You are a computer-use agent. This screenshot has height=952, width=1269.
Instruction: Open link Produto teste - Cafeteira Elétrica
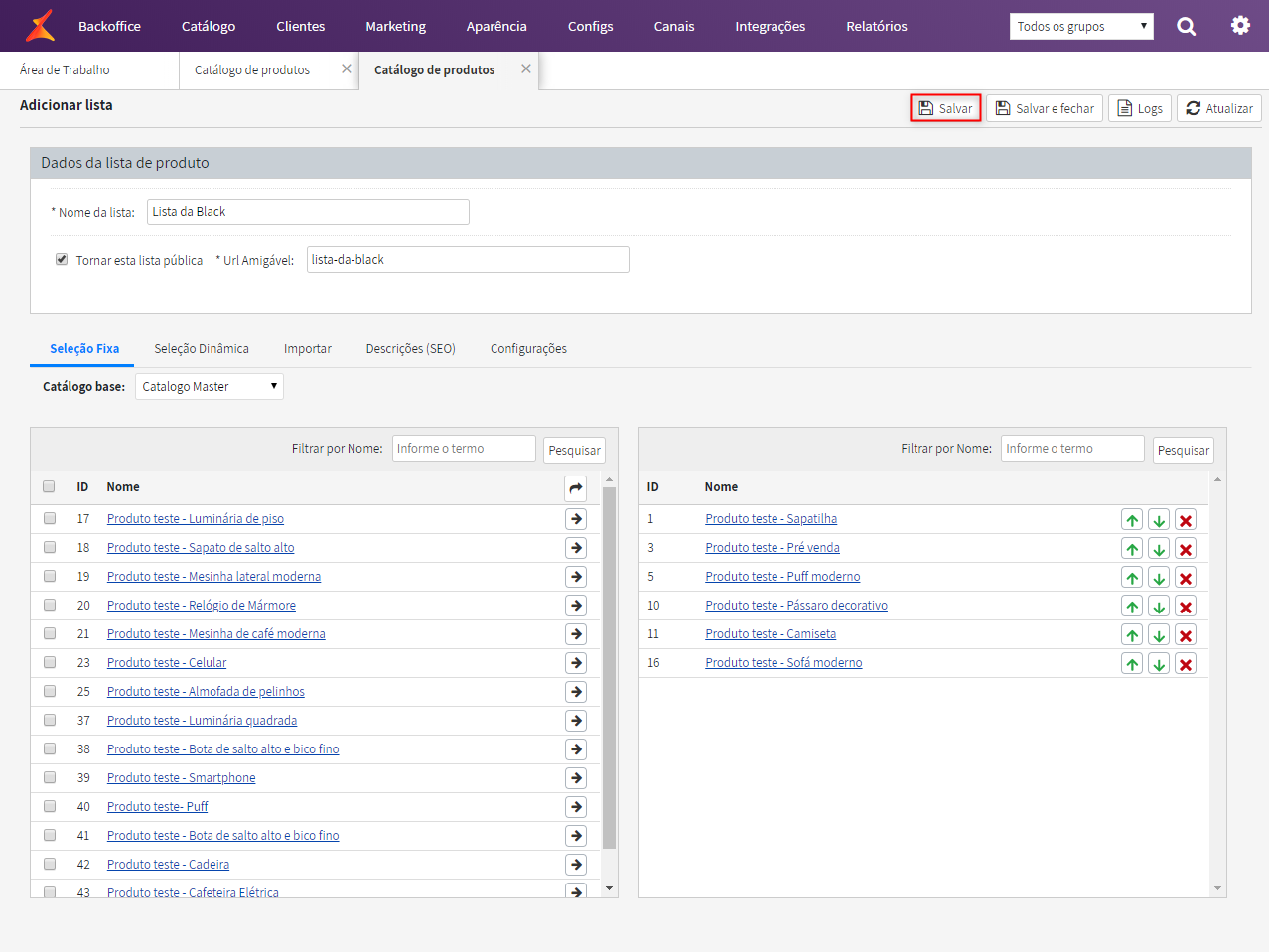coord(193,892)
